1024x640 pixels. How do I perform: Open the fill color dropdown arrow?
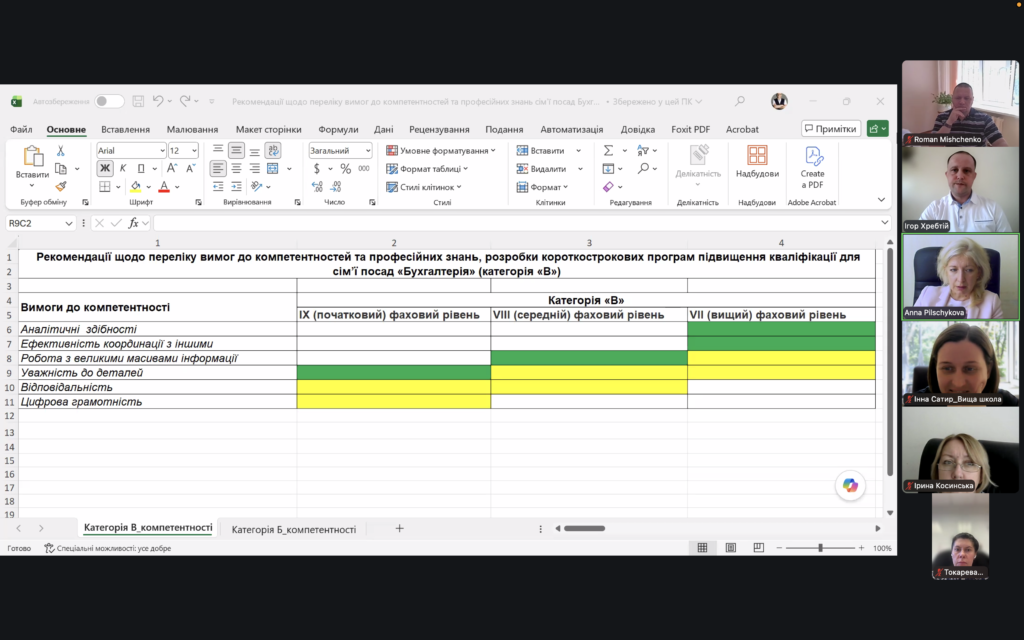[149, 187]
